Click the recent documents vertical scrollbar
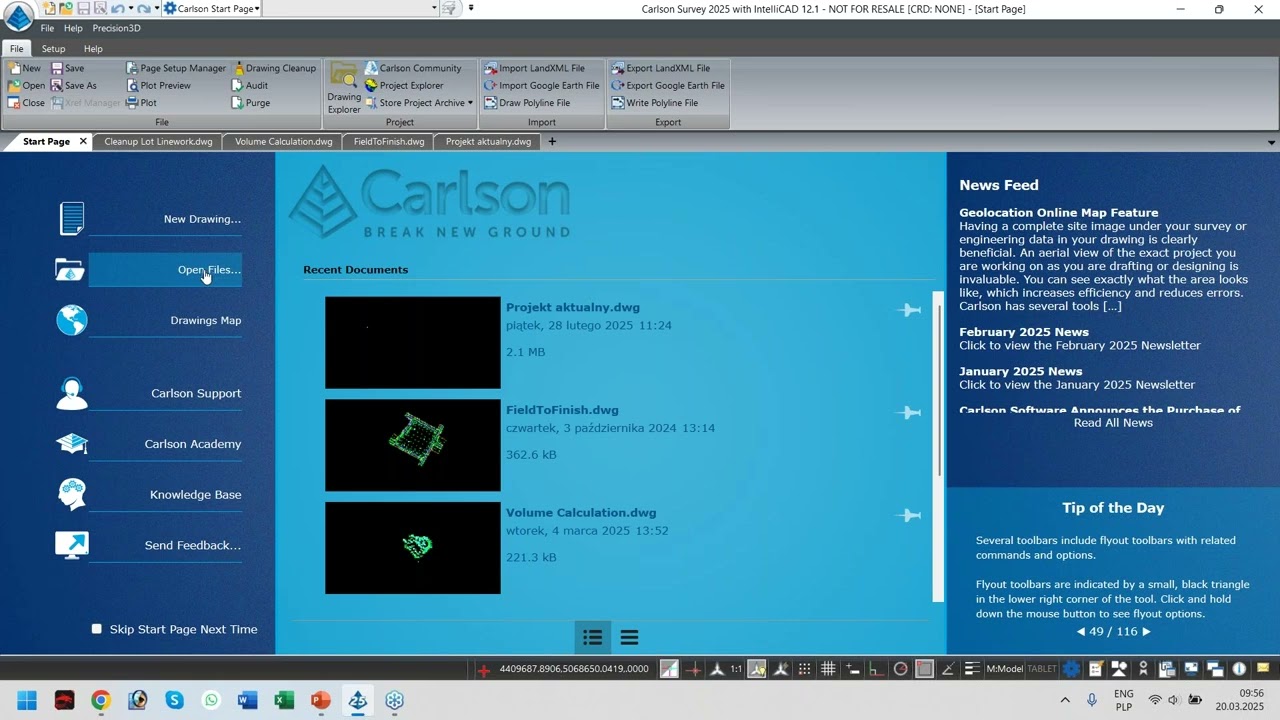Image resolution: width=1280 pixels, height=720 pixels. tap(938, 447)
